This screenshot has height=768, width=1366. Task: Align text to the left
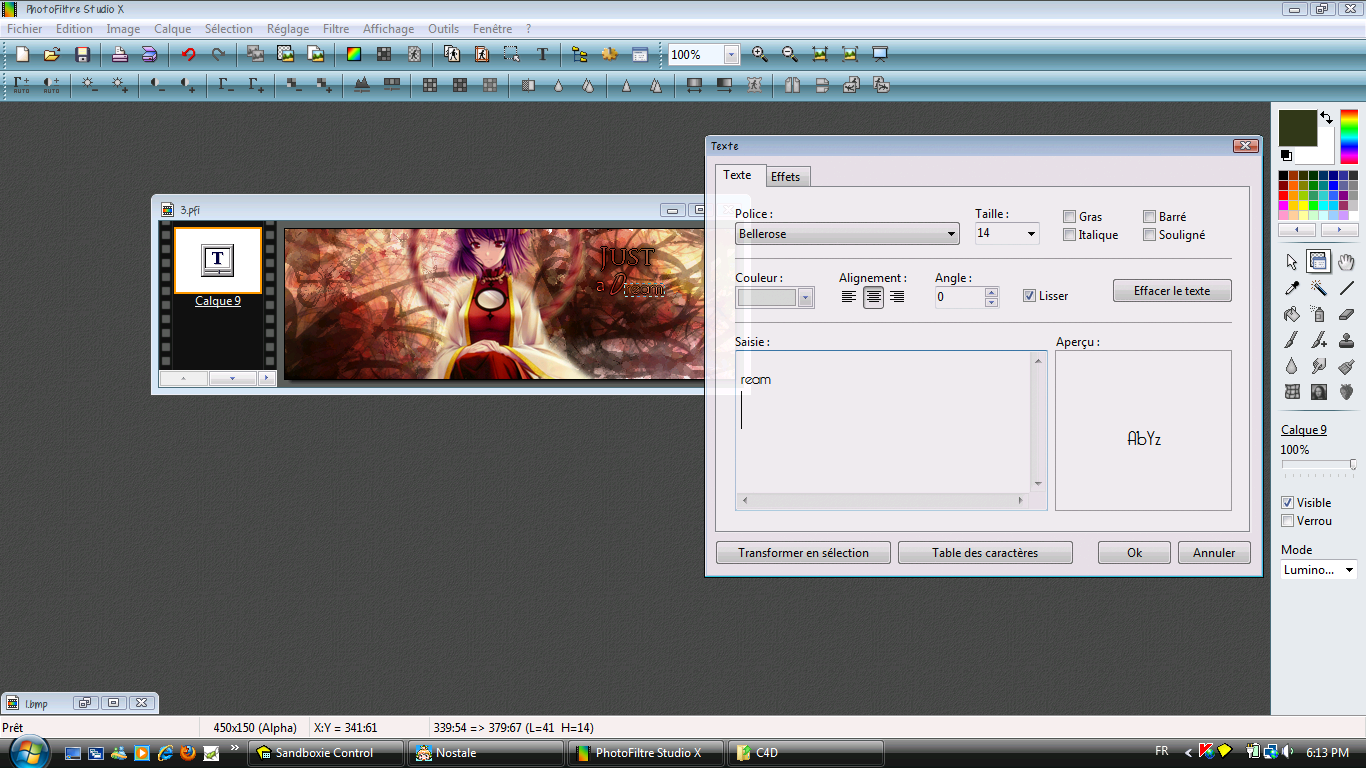click(x=849, y=297)
